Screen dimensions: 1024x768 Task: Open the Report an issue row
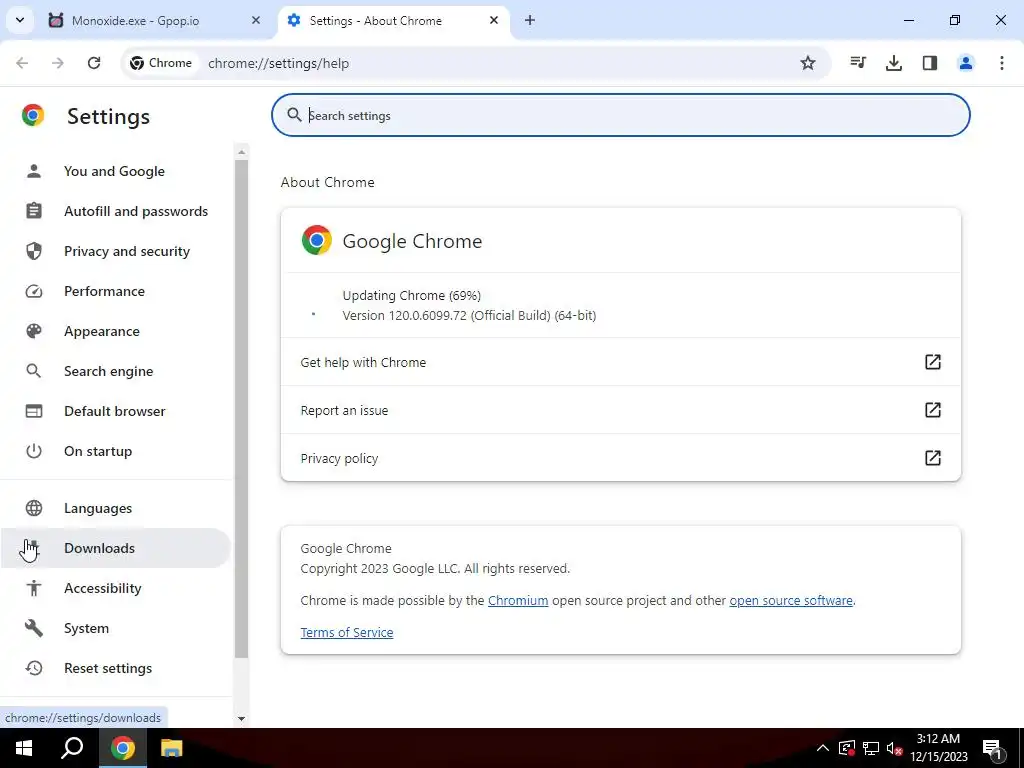(620, 410)
